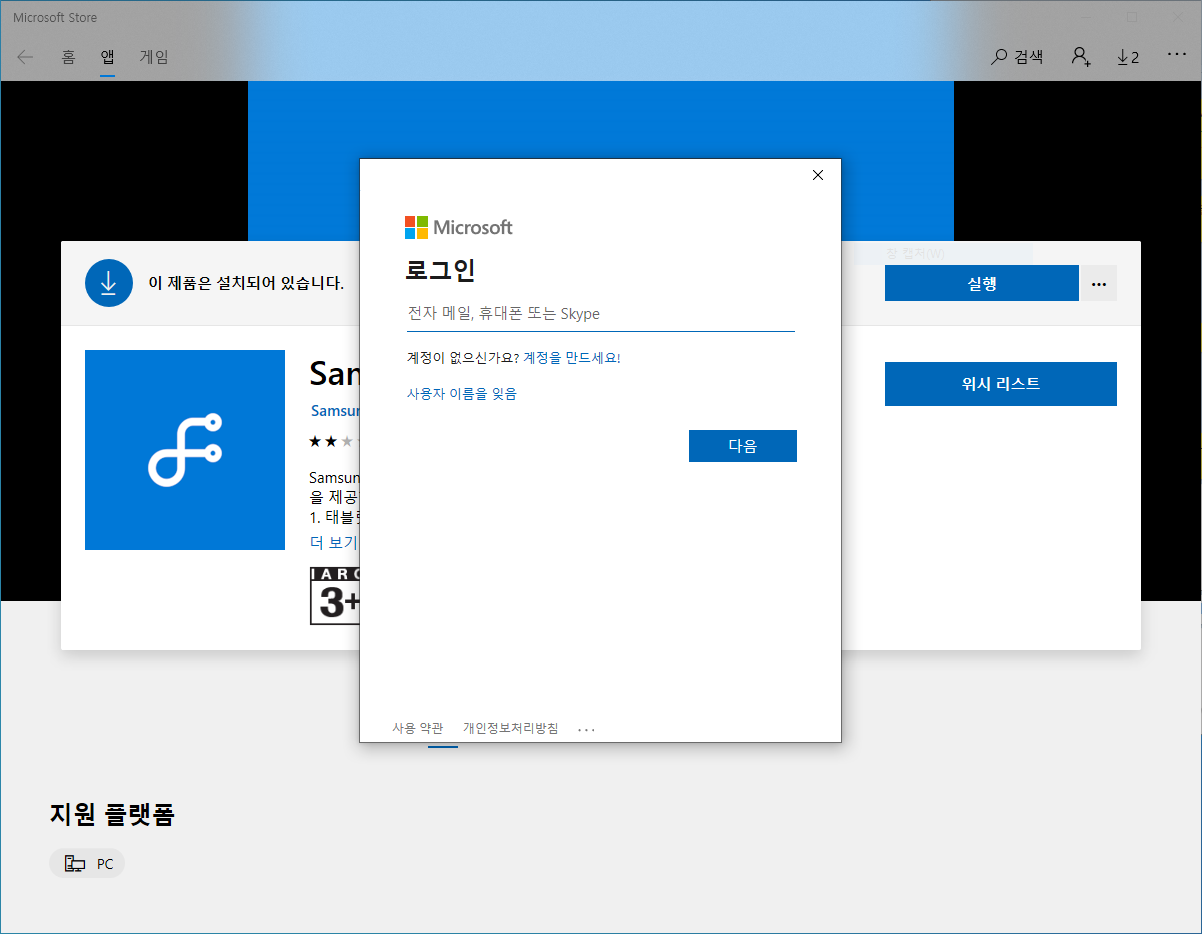
Task: Open the user account icon
Action: [x=1081, y=57]
